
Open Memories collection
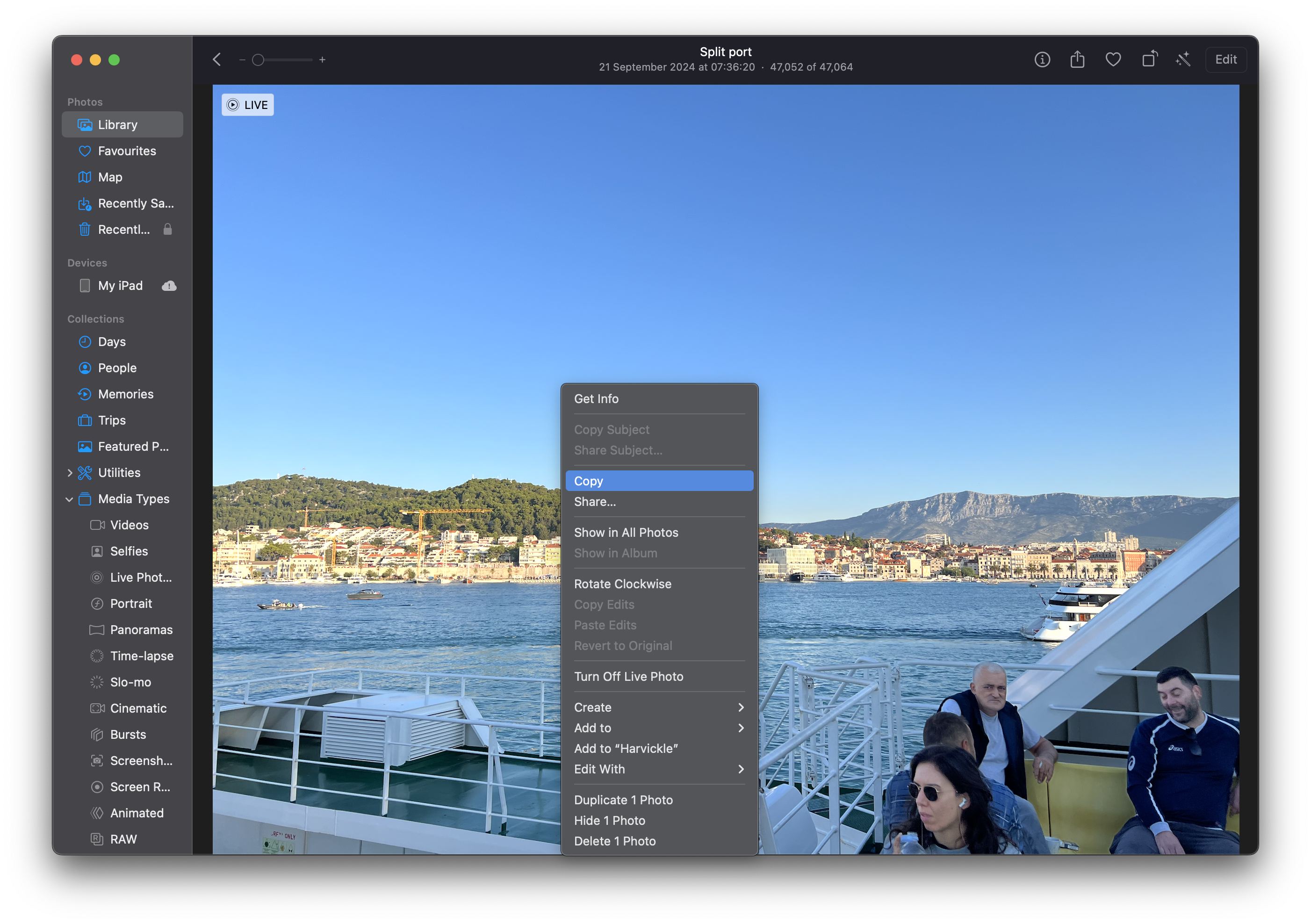(122, 394)
